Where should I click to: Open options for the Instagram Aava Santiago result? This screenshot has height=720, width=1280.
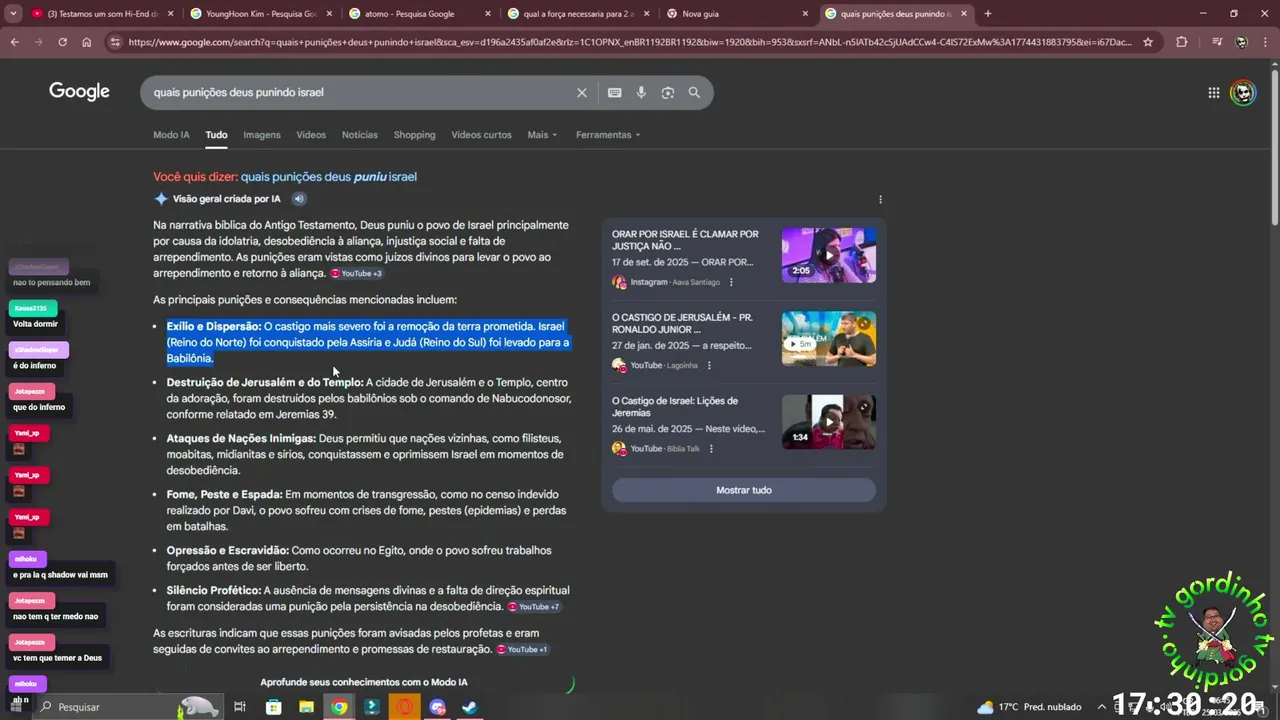point(731,282)
